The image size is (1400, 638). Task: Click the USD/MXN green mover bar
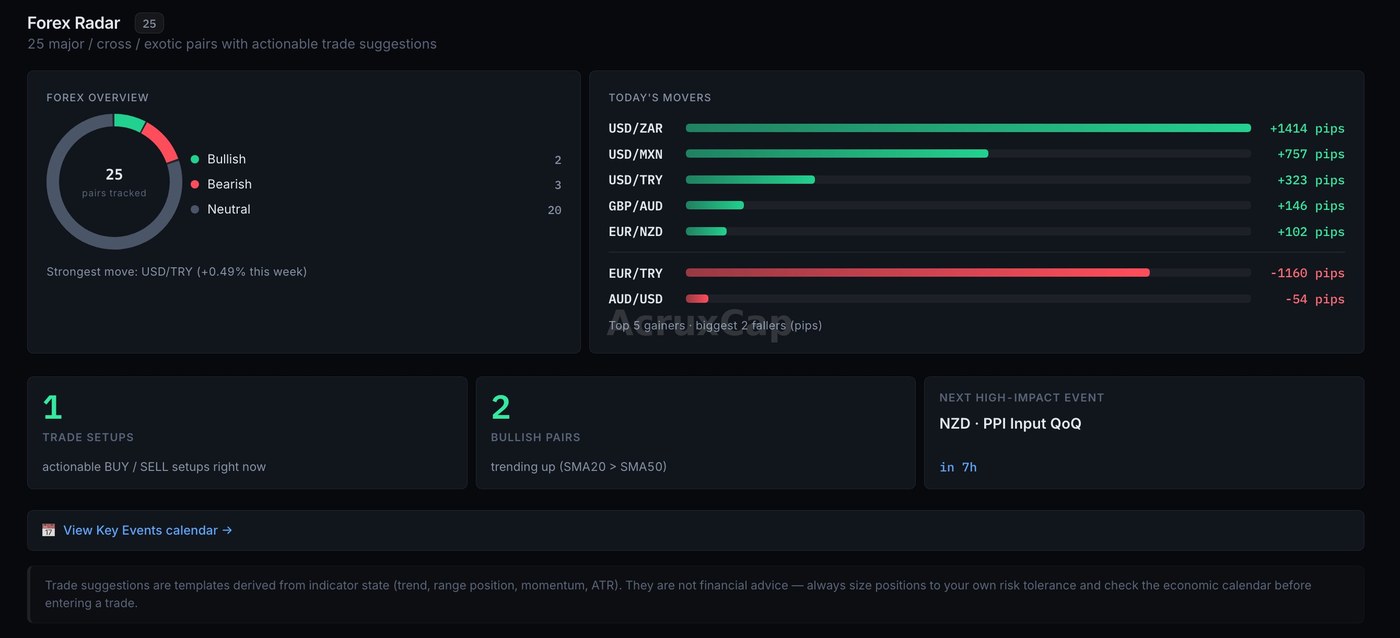[x=837, y=154]
